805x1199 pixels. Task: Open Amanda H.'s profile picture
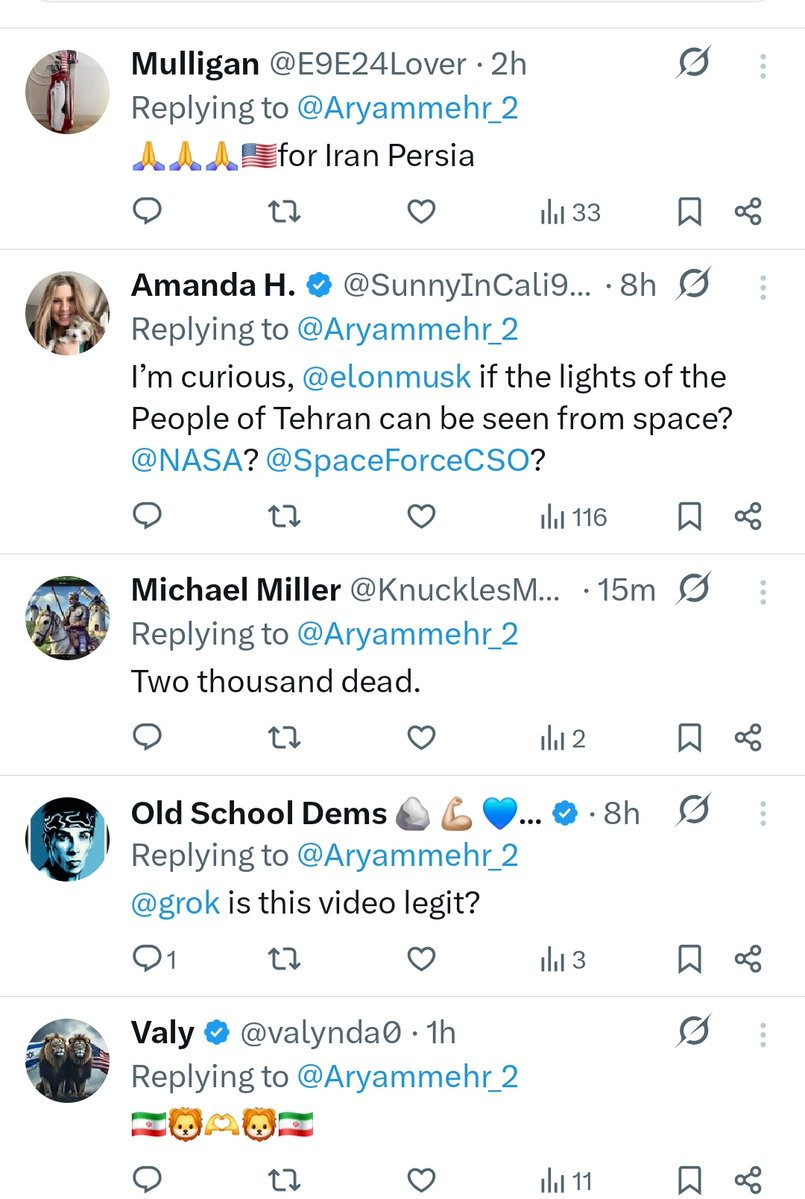coord(67,312)
